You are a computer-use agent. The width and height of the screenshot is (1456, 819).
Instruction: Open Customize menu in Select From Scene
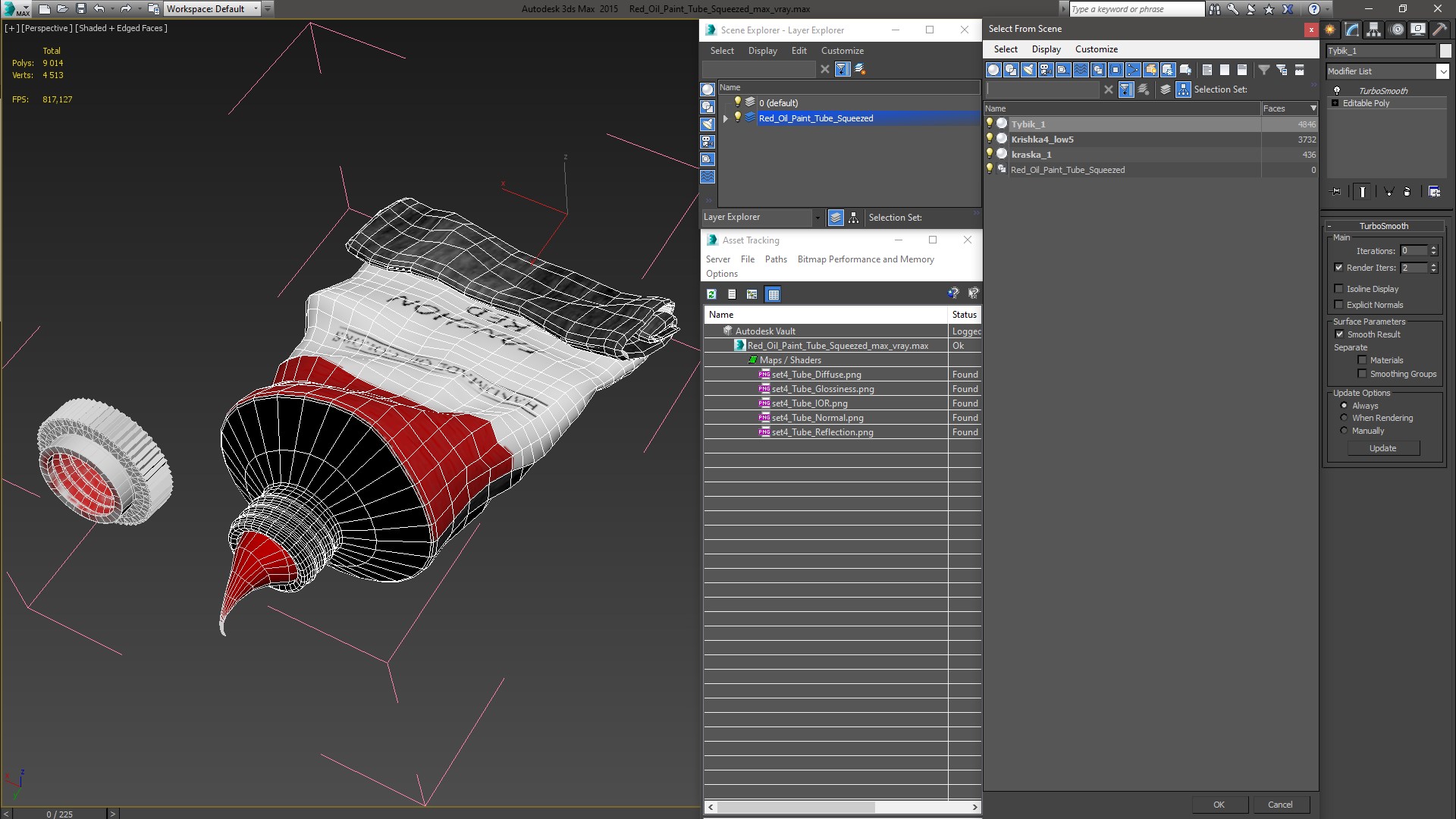pyautogui.click(x=1096, y=49)
